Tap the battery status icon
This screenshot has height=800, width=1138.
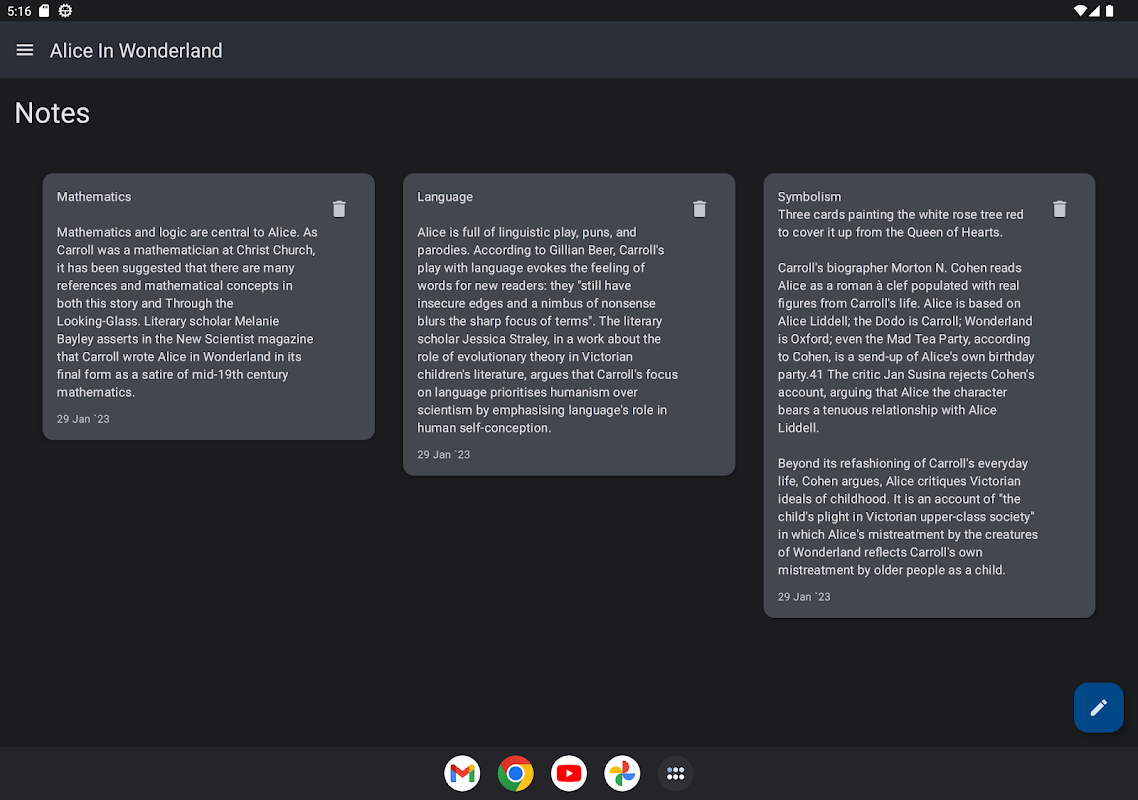1110,11
